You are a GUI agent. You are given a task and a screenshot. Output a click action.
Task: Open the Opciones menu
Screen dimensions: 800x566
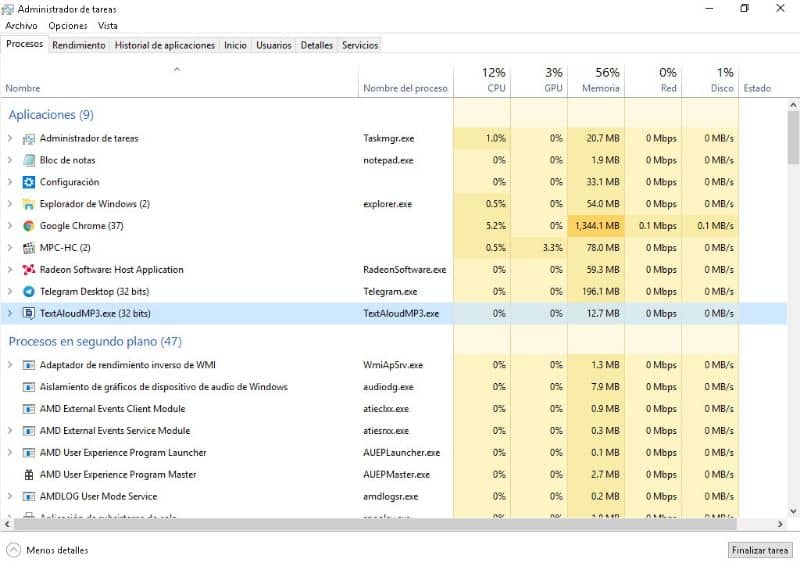(68, 26)
